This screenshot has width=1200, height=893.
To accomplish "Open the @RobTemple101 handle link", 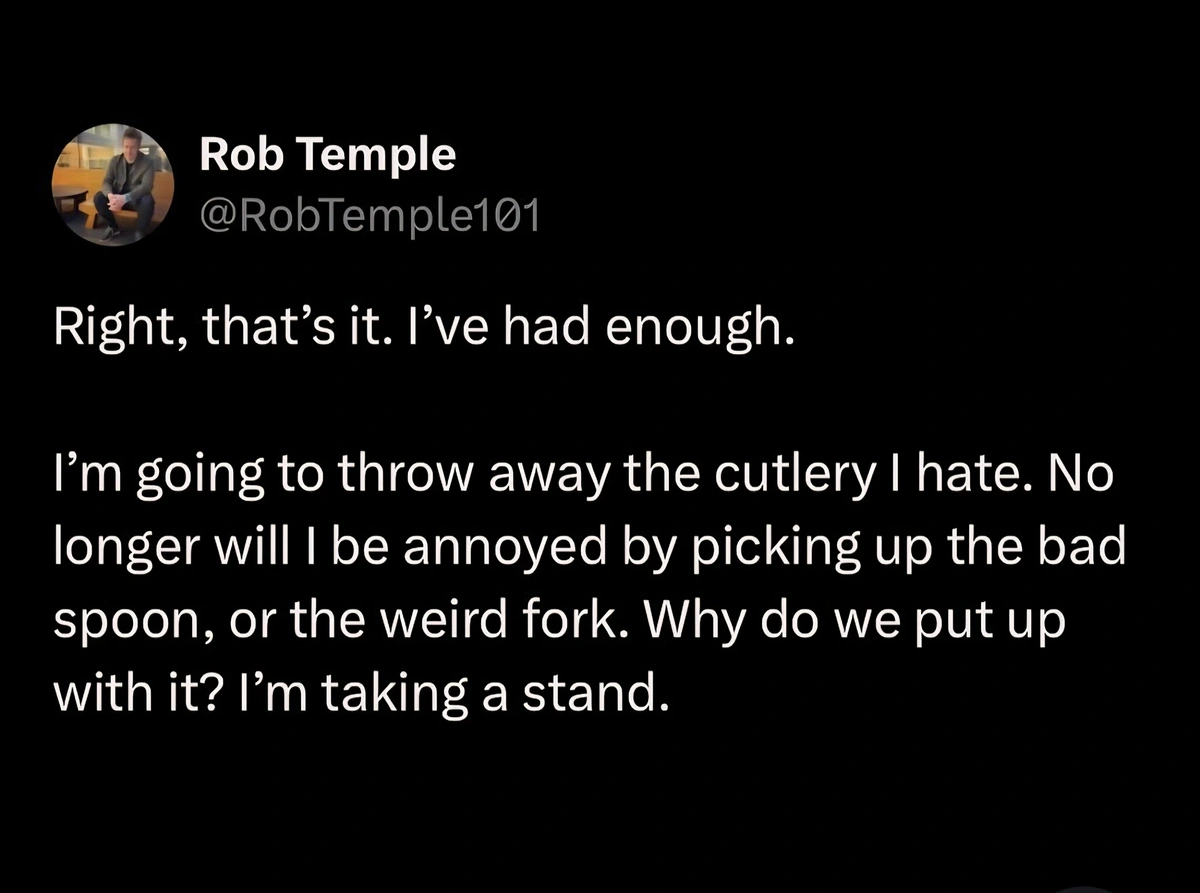I will pos(369,217).
